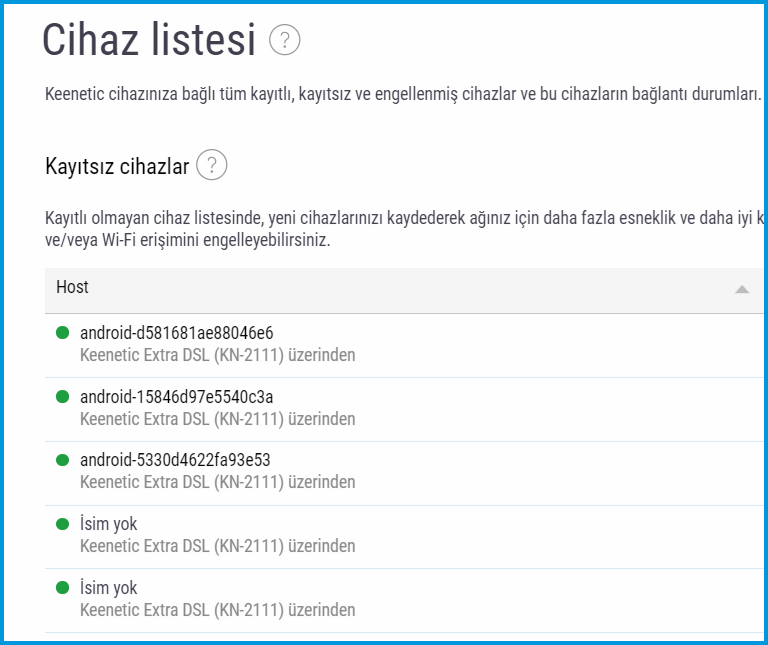Click Keenetic Extra DSL text under android-15846d97e5540c3a

click(217, 419)
